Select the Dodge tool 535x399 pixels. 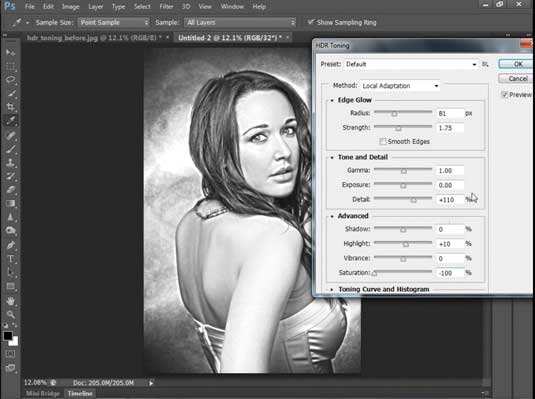[x=10, y=231]
